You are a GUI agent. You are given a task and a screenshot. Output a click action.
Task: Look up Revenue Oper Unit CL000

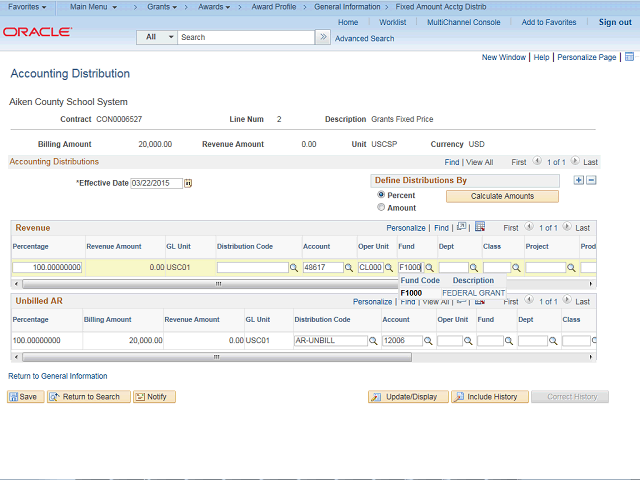click(389, 268)
